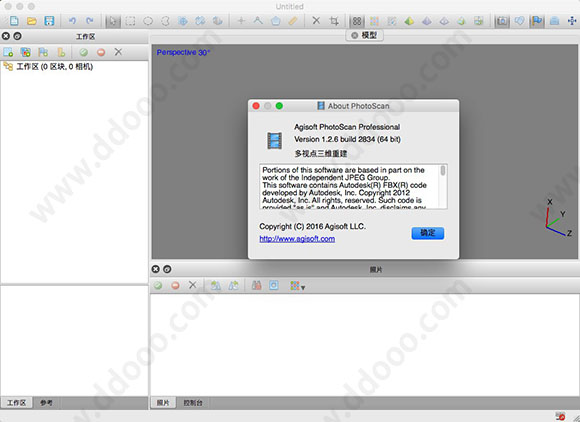Viewport: 580px width, 422px height.
Task: Open the http://www.agisoft.com link
Action: pos(297,239)
